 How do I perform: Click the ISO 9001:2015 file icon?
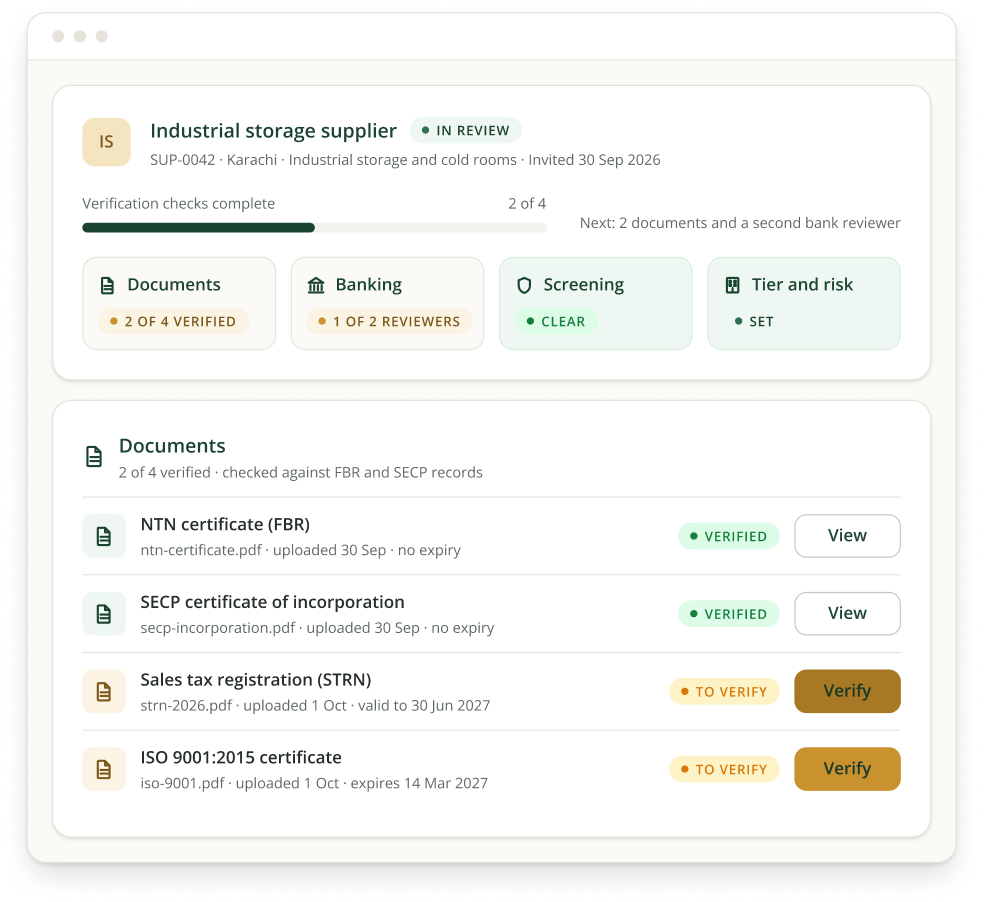coord(104,769)
